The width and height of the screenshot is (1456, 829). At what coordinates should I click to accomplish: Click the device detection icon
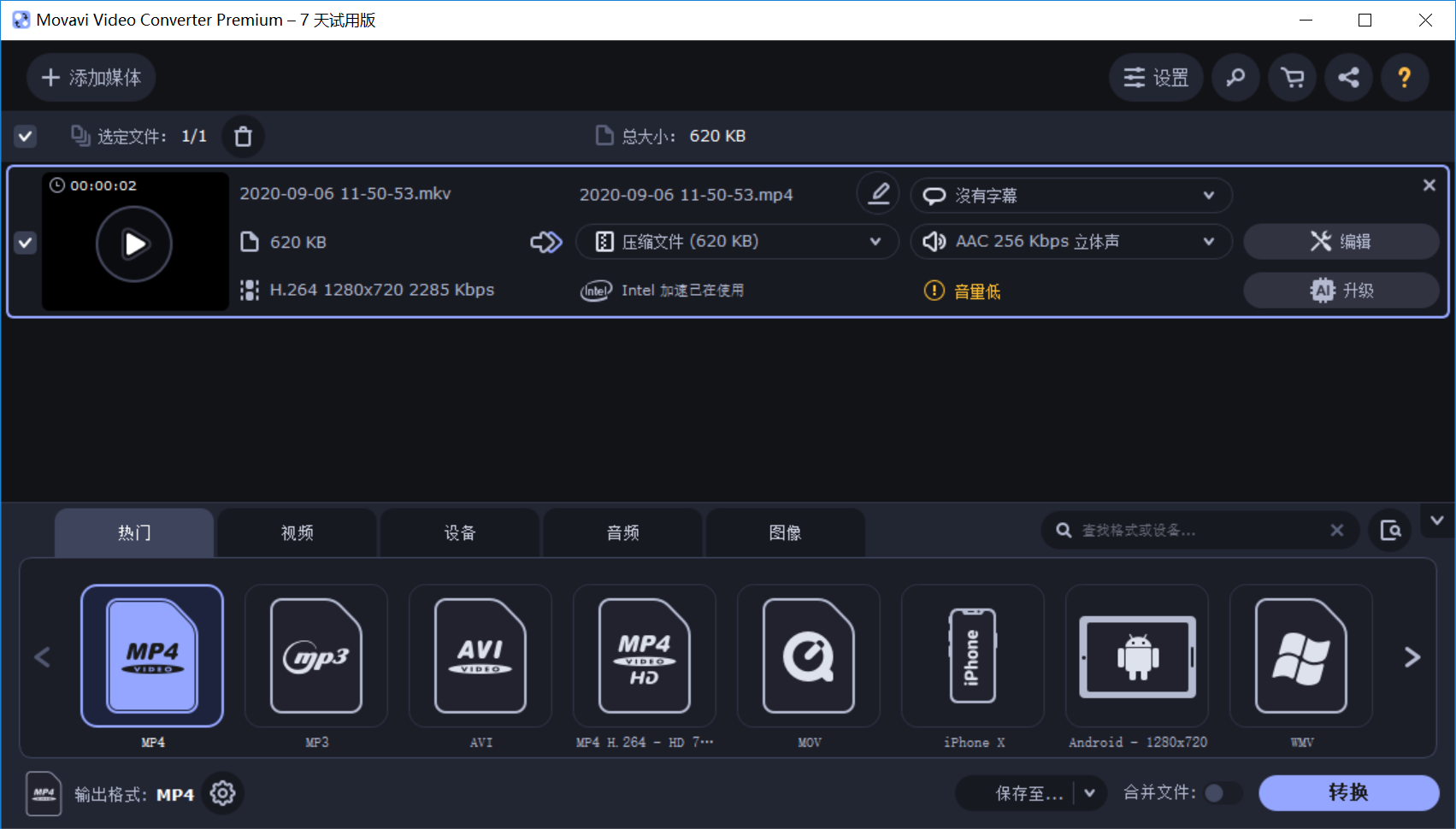point(1390,531)
